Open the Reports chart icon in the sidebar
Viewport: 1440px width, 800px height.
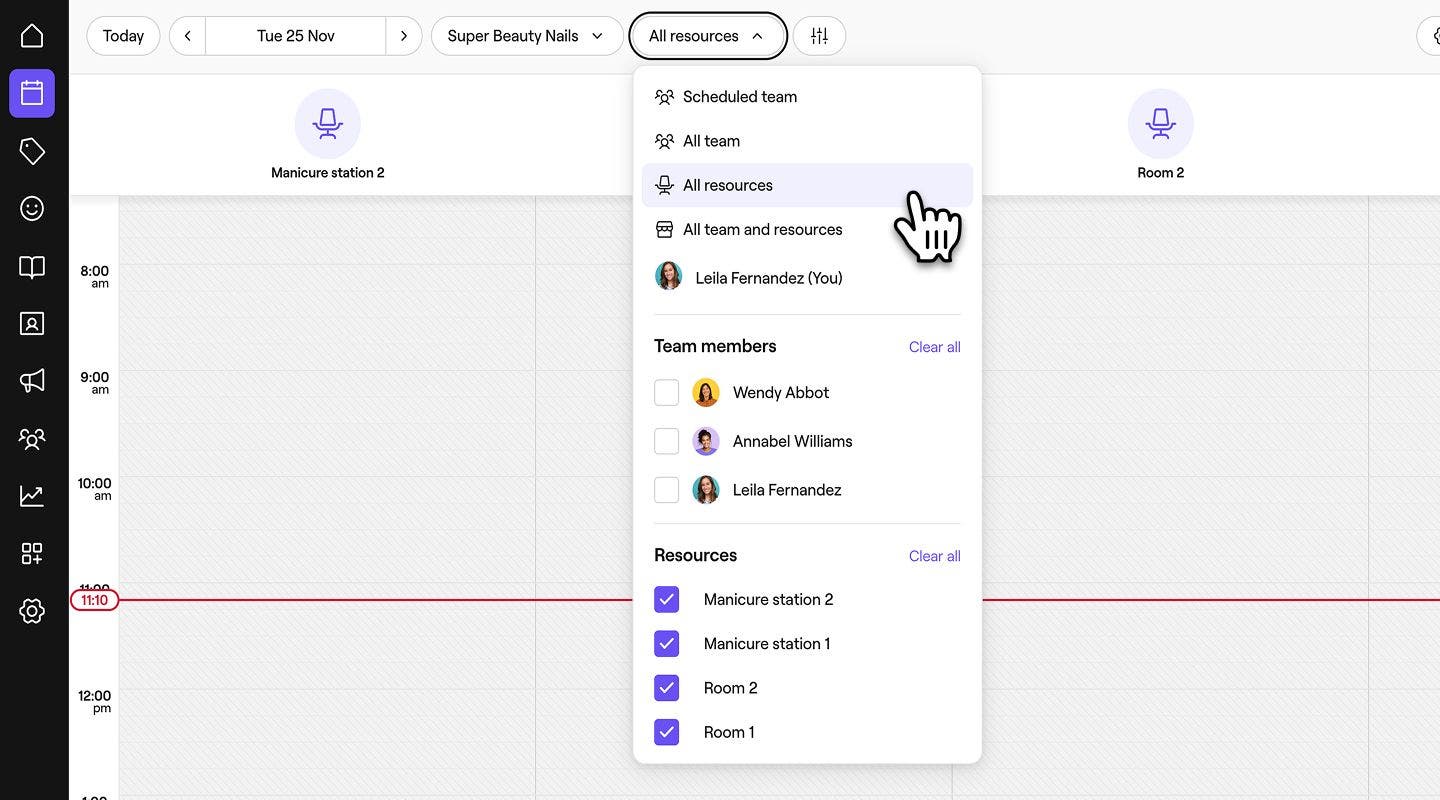tap(31, 495)
